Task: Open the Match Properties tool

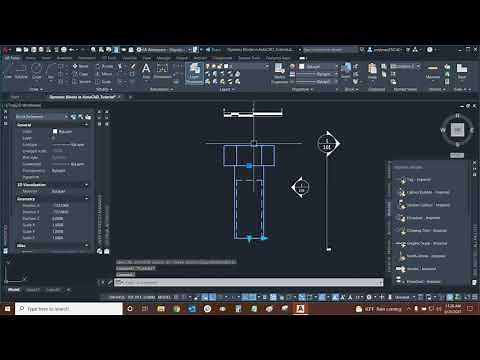Action: pyautogui.click(x=279, y=73)
